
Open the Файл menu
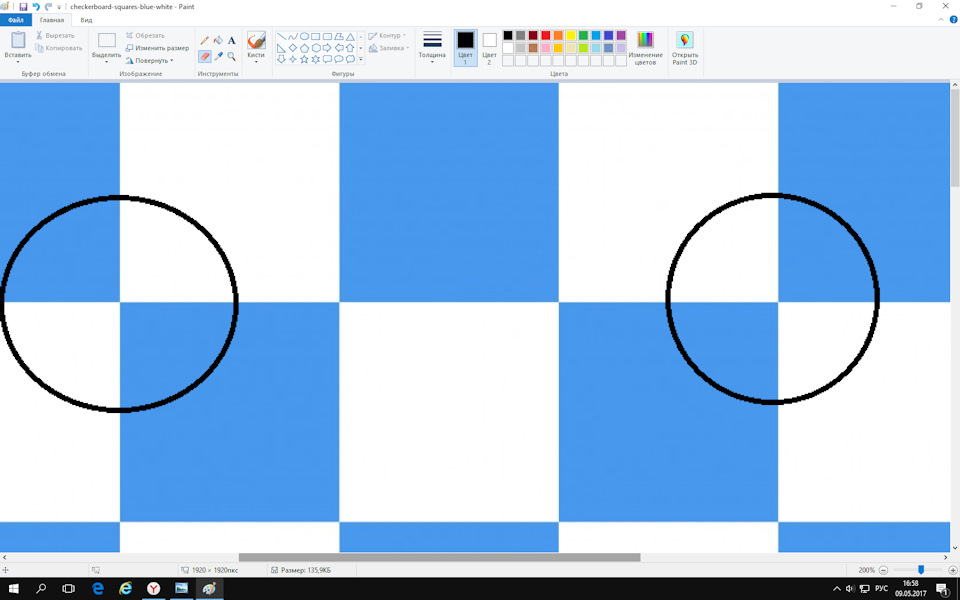click(x=16, y=20)
